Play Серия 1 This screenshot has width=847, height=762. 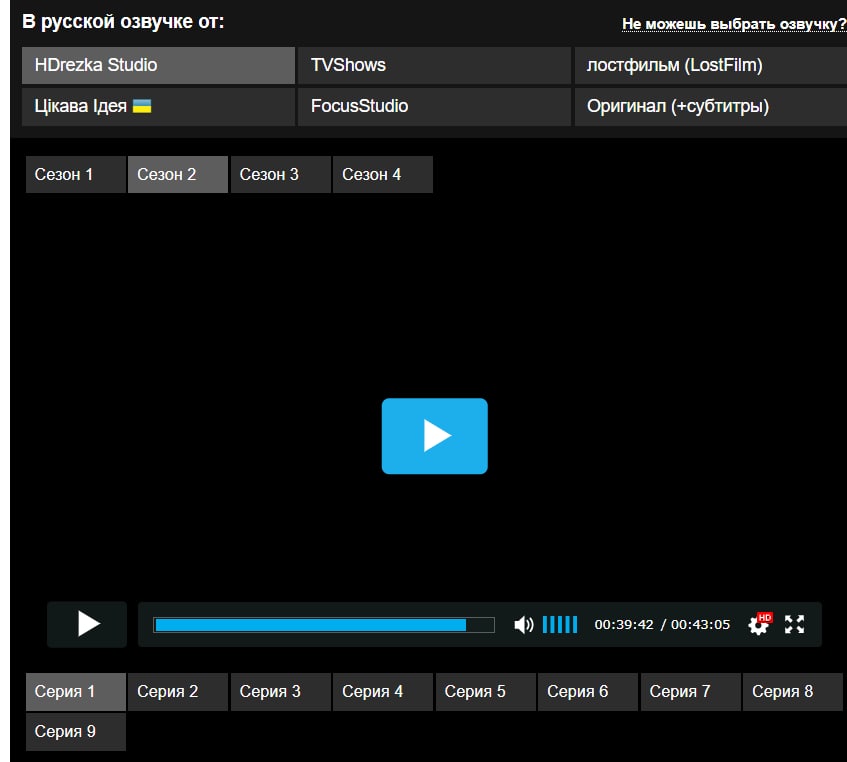click(76, 692)
